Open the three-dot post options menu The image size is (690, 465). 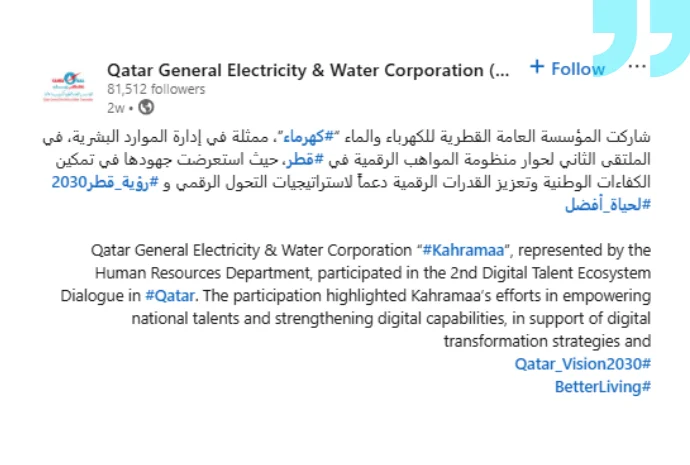[638, 67]
